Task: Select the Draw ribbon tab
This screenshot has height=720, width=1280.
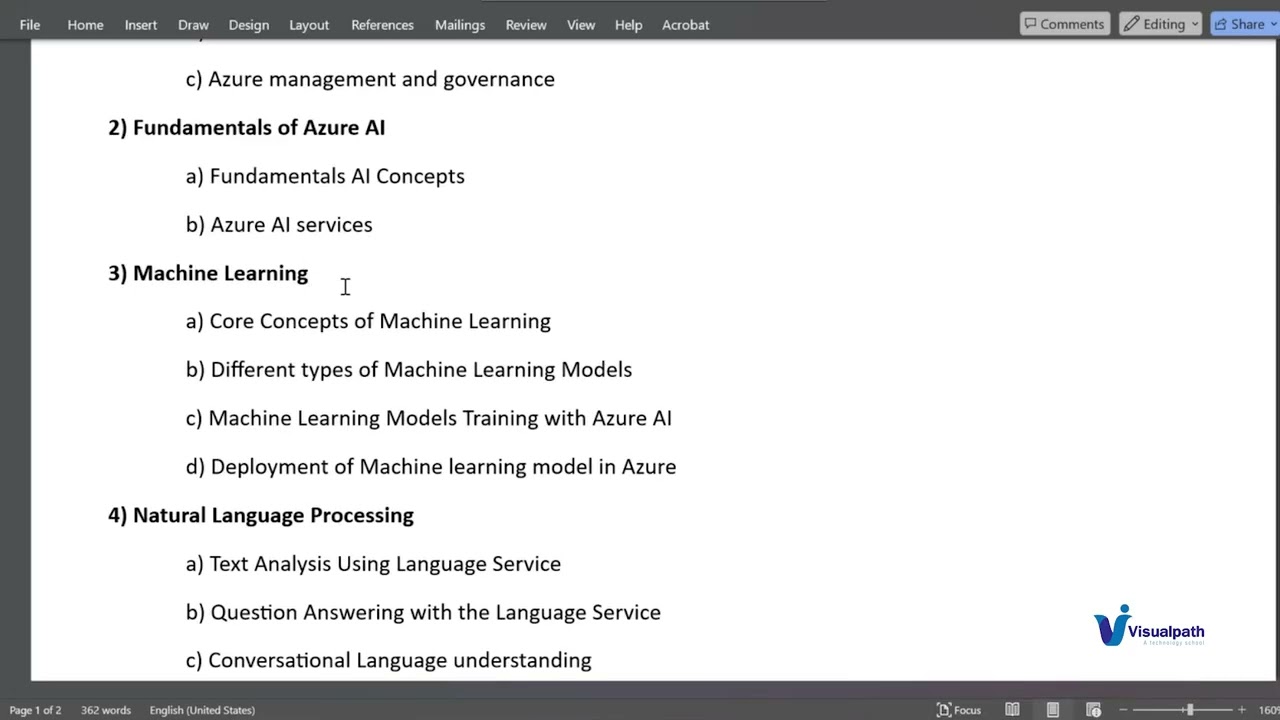Action: [193, 25]
